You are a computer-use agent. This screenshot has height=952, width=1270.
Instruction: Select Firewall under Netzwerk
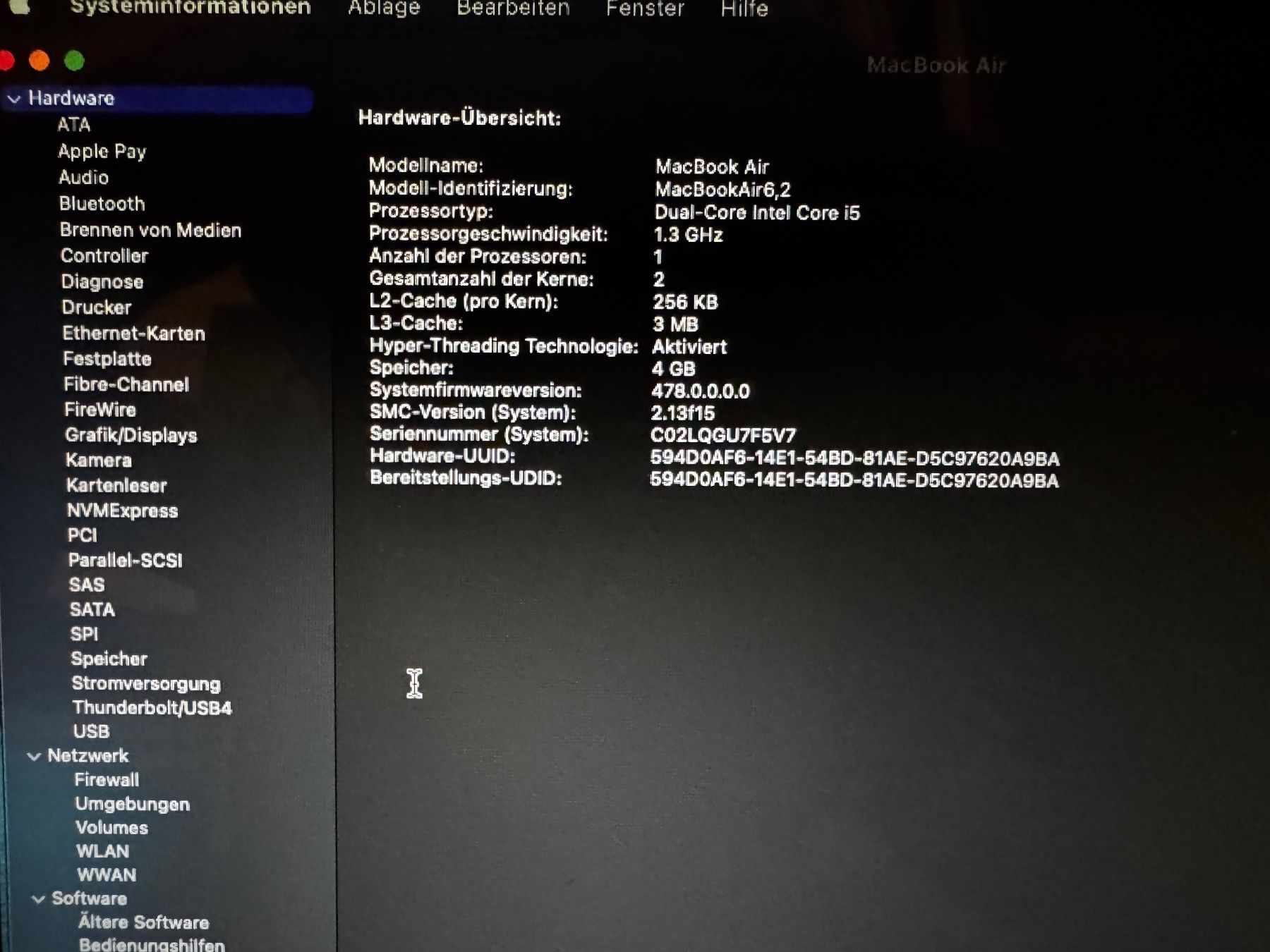(107, 780)
